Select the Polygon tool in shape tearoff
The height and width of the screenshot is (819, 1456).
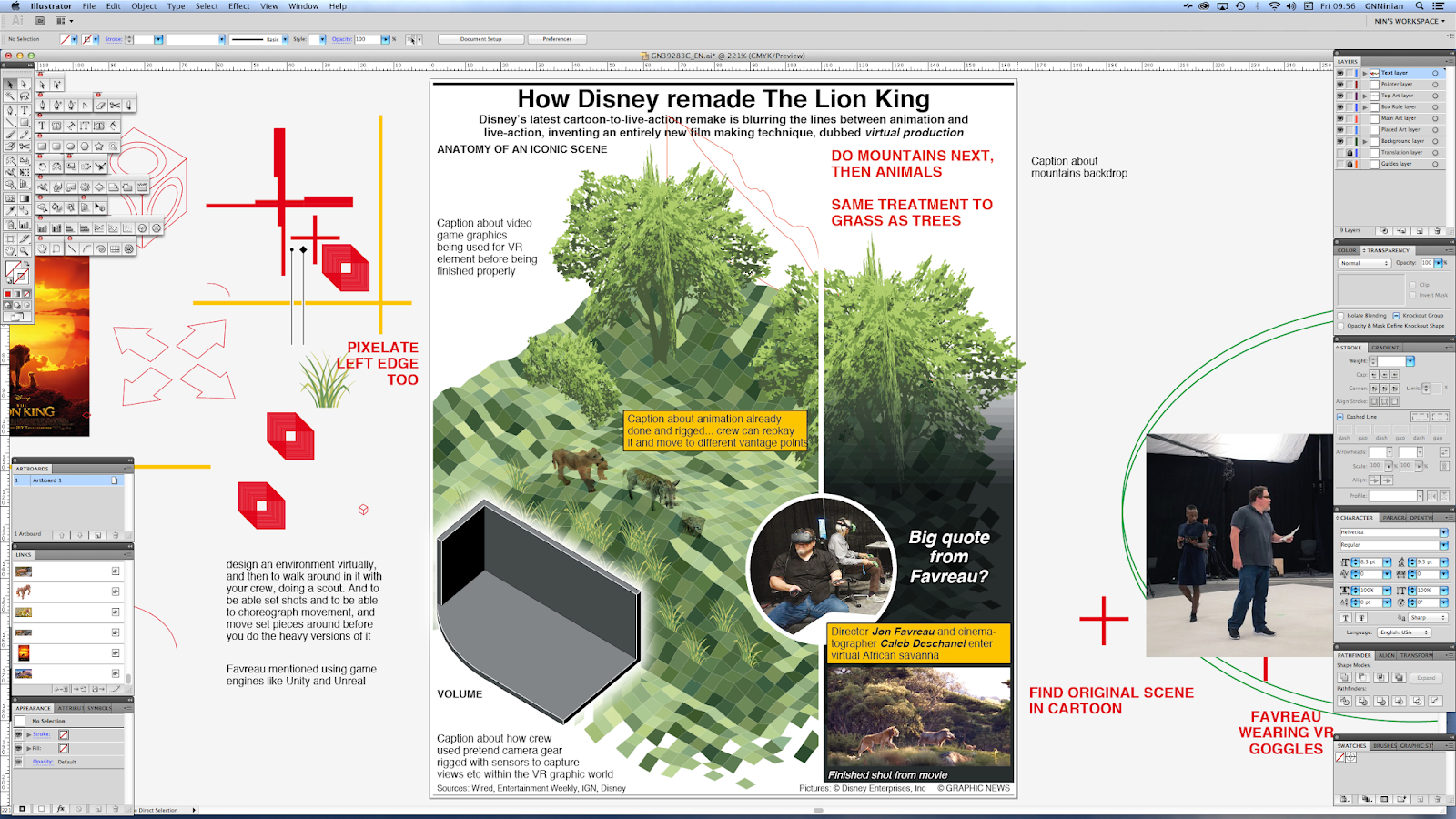click(x=85, y=146)
